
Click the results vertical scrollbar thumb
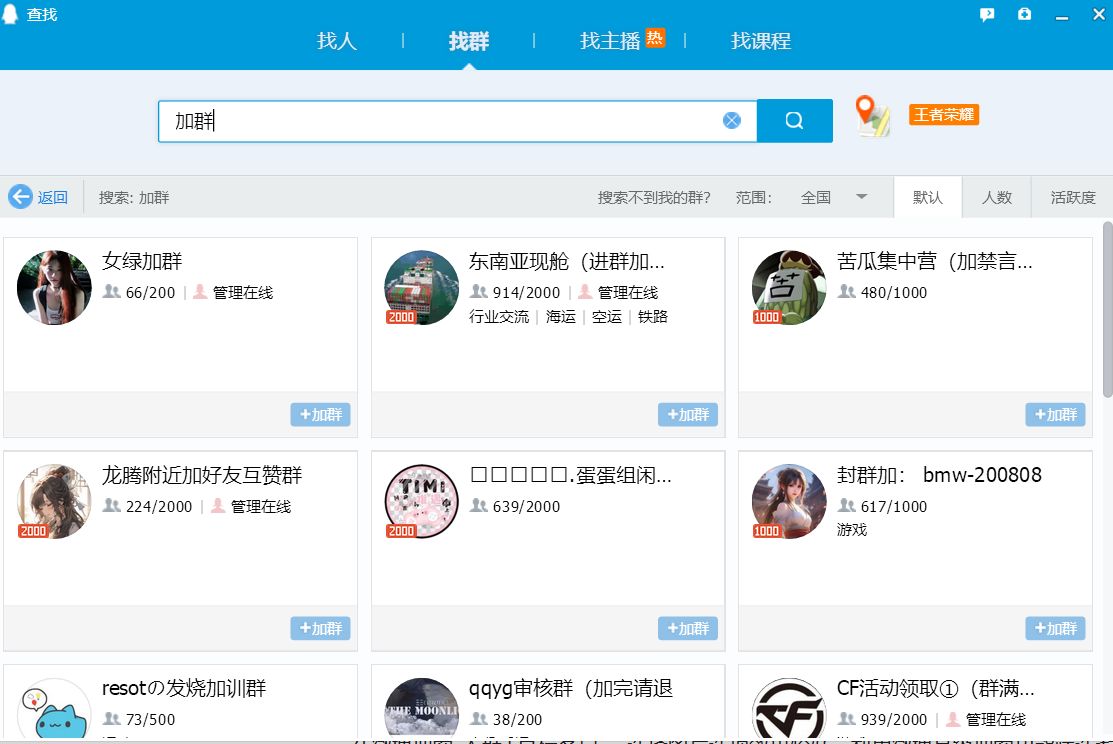(1107, 309)
